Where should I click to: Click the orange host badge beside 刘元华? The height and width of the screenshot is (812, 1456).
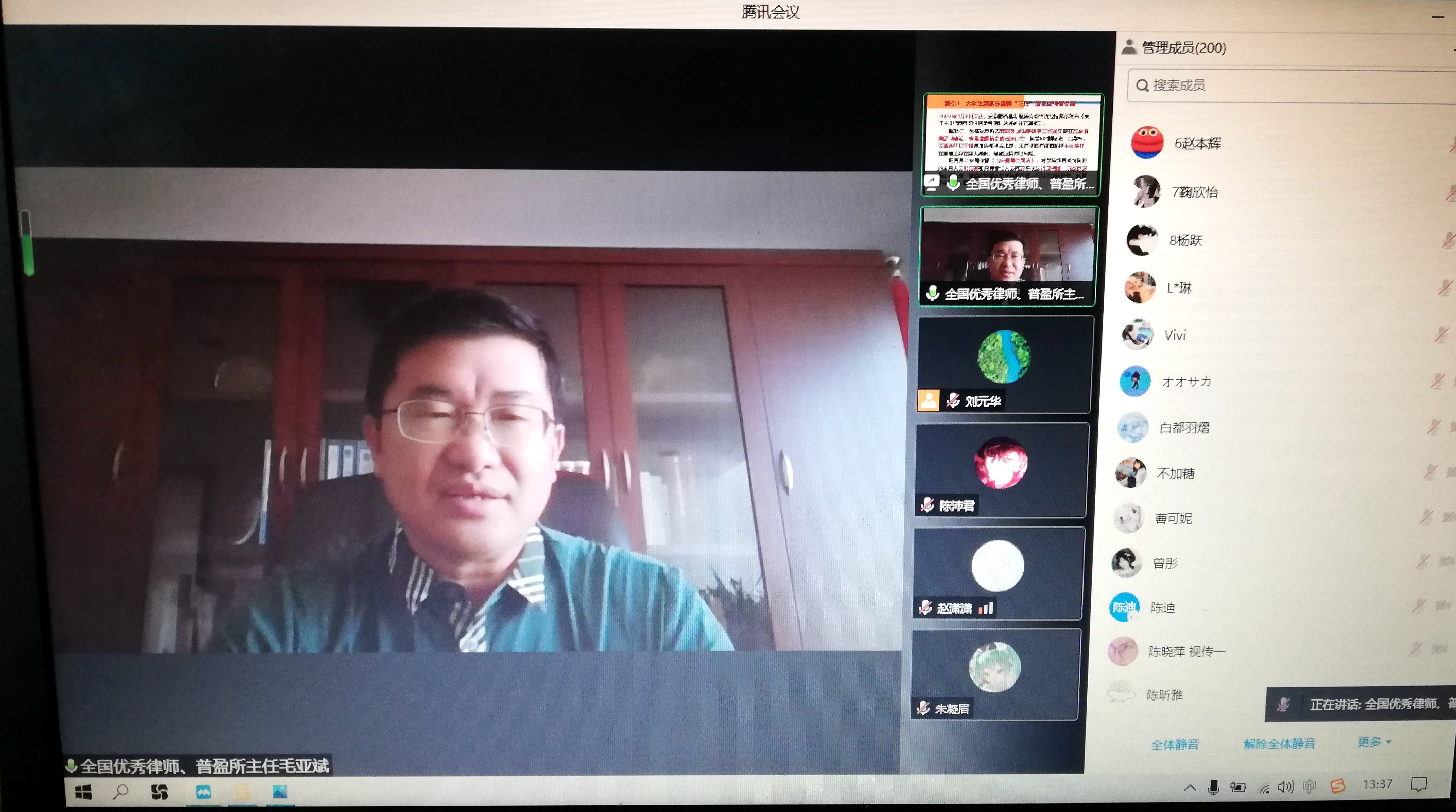928,400
